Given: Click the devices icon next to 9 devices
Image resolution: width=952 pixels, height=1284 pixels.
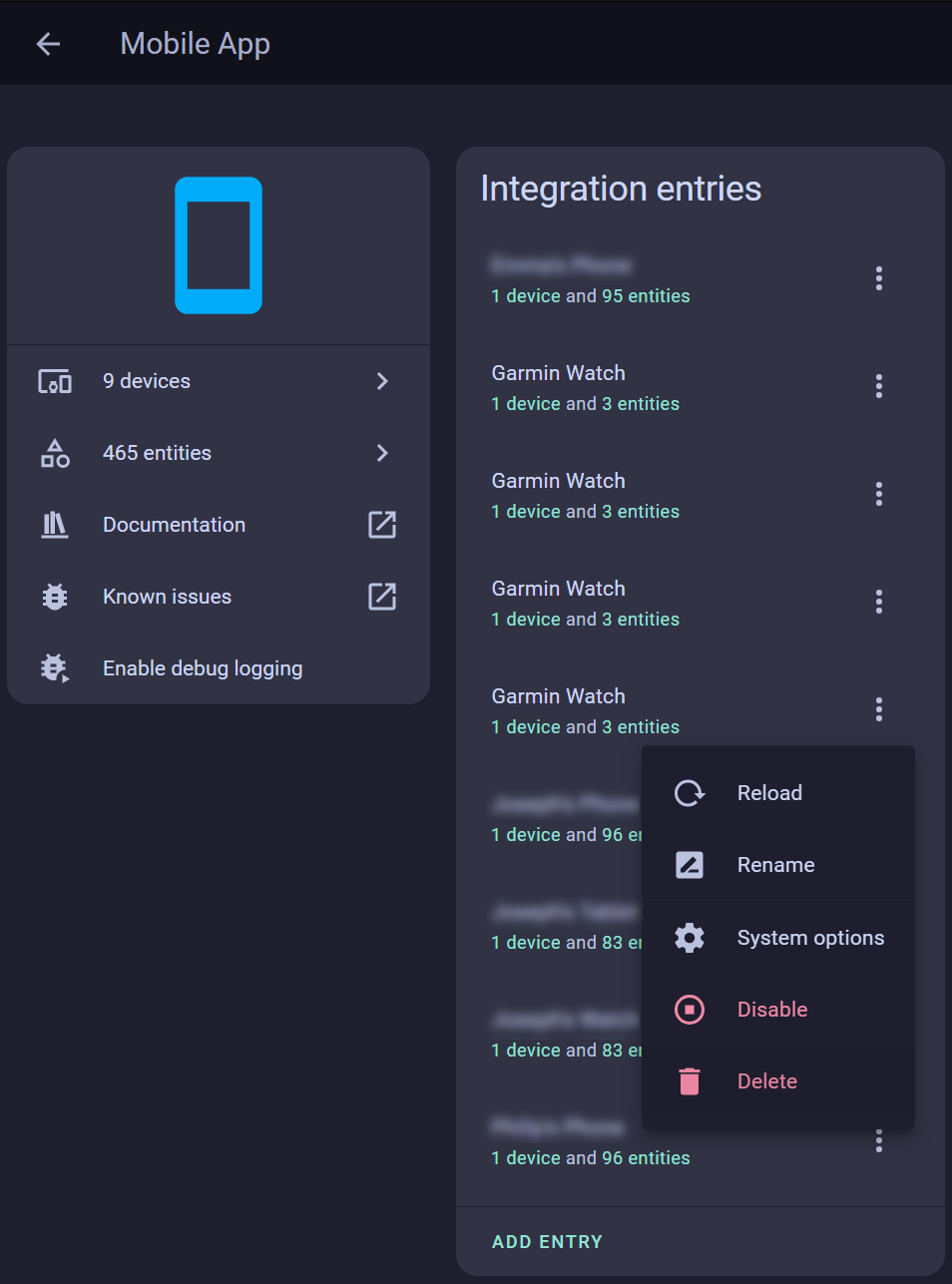Looking at the screenshot, I should 55,381.
